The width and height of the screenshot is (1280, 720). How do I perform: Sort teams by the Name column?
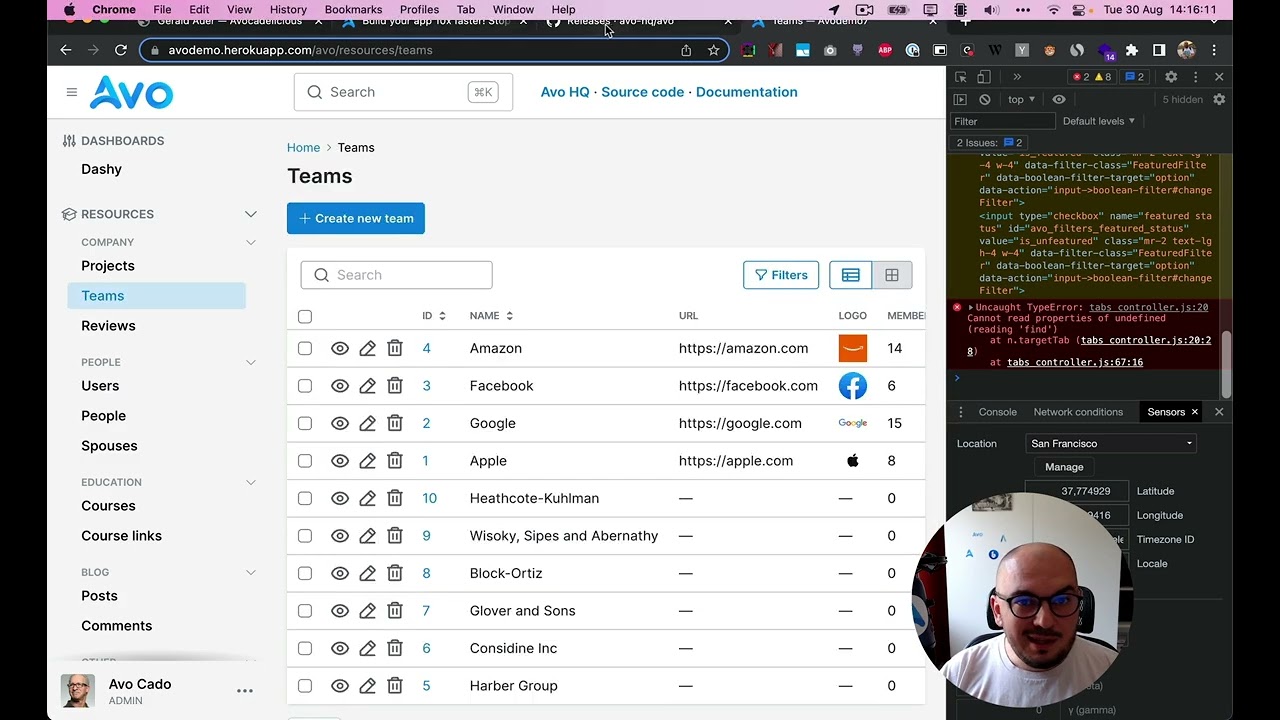[491, 316]
